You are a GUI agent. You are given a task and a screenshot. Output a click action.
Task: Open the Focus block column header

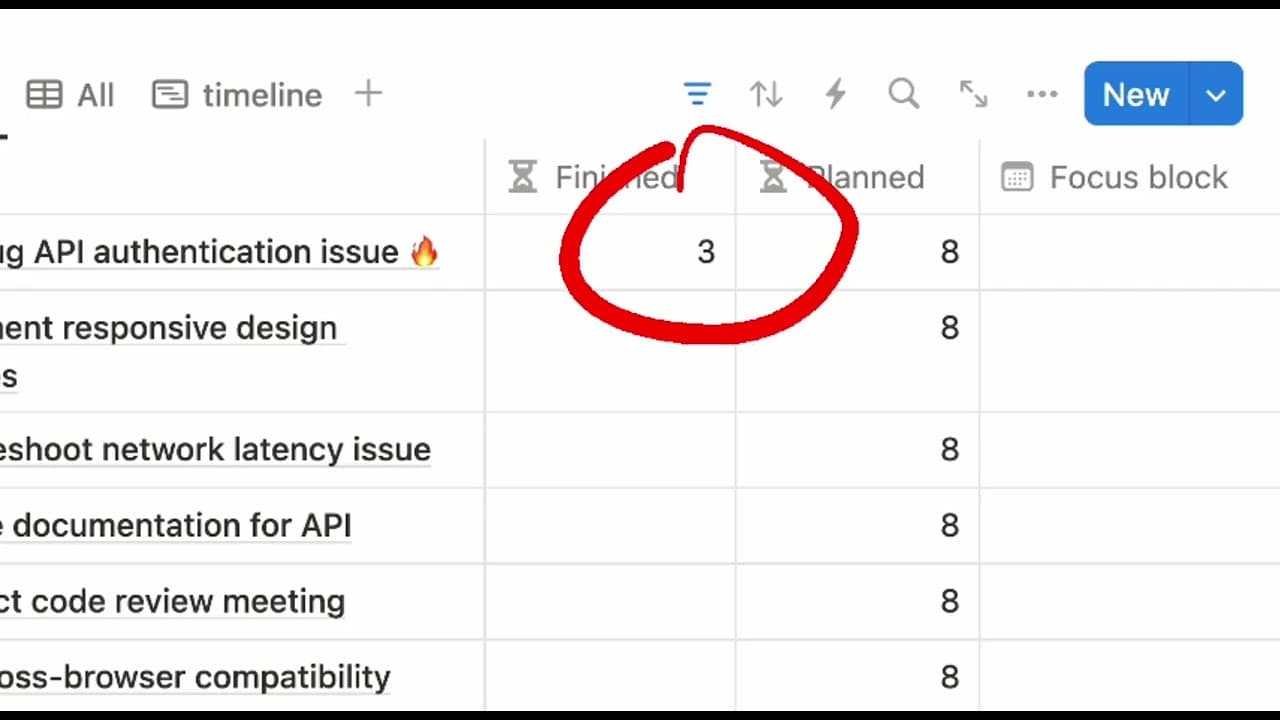pos(1115,178)
